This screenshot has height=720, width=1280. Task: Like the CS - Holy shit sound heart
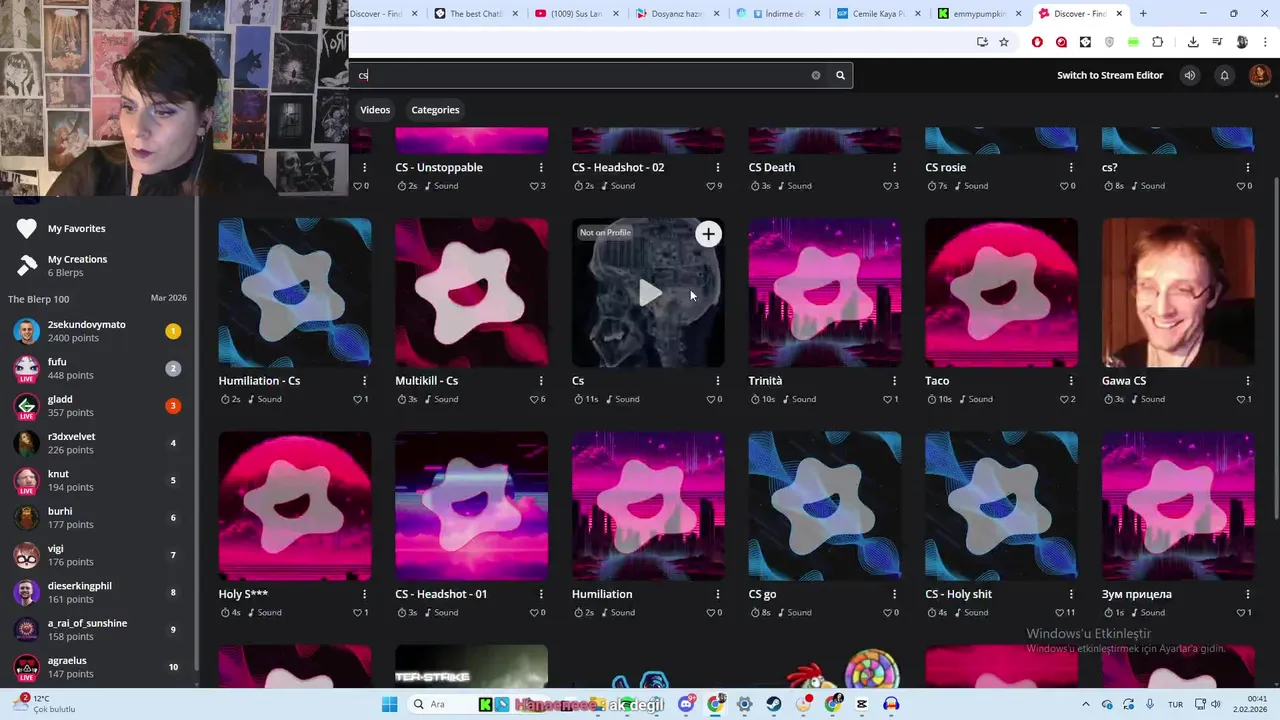[1060, 612]
